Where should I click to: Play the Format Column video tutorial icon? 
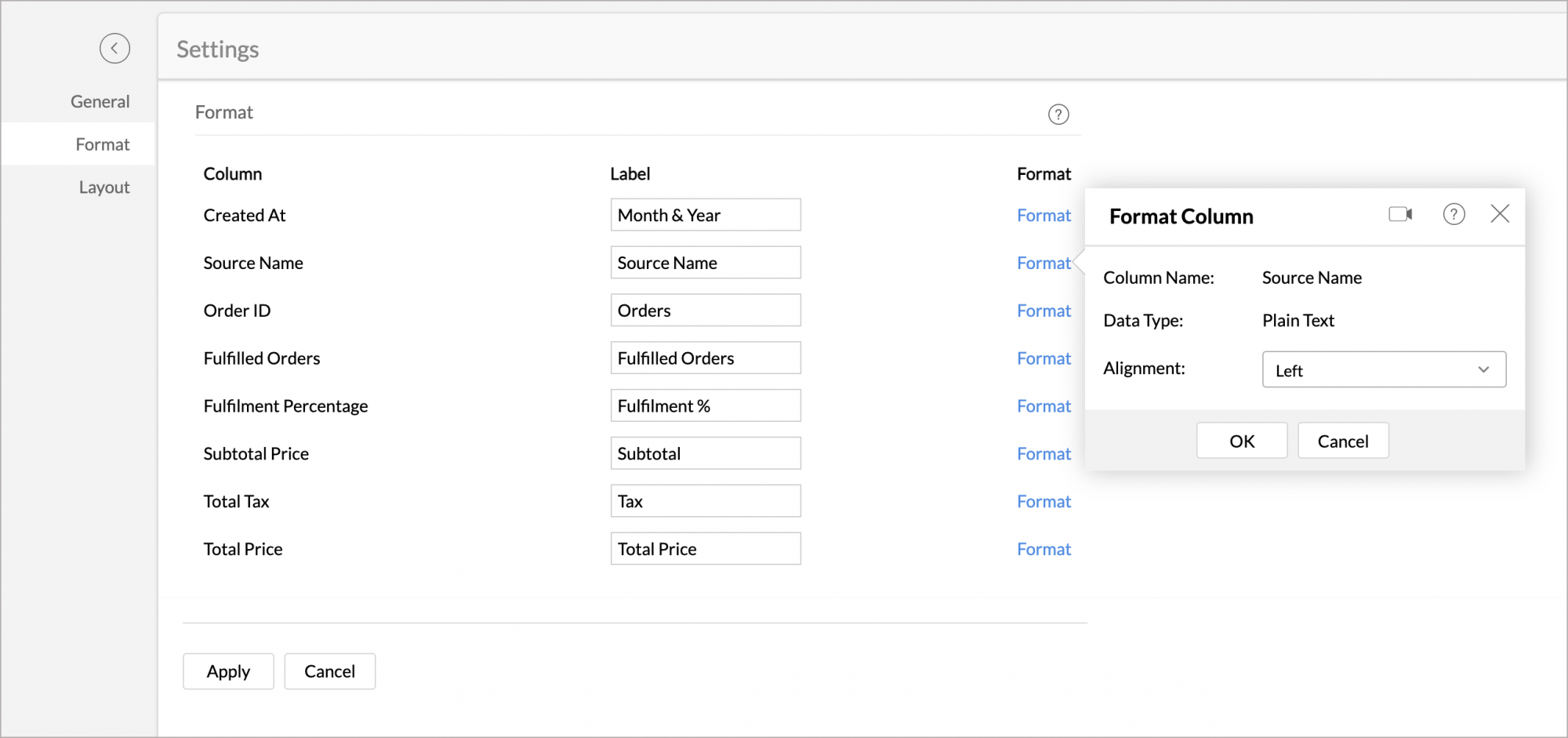[x=1400, y=214]
